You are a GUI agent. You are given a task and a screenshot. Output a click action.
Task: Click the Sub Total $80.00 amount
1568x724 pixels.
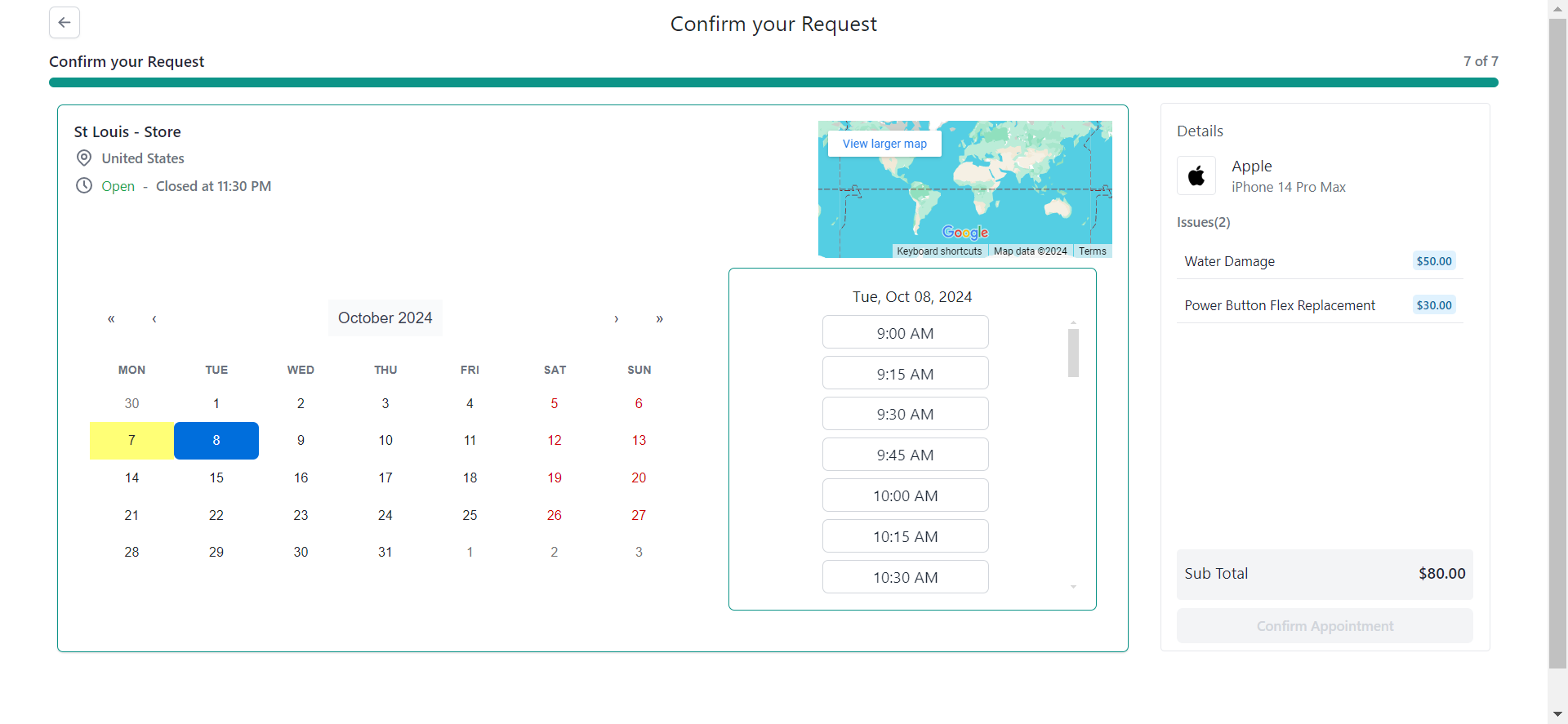[x=1442, y=574]
